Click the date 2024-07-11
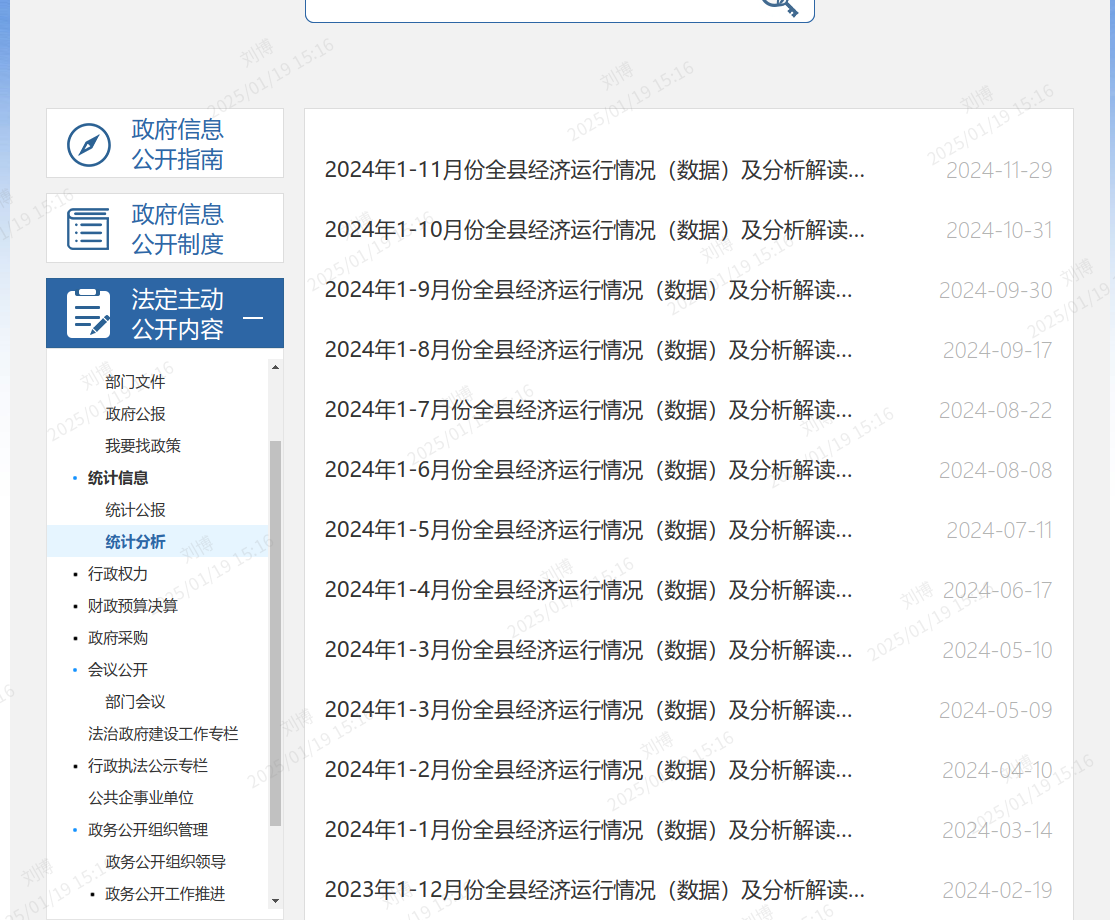Image resolution: width=1115 pixels, height=920 pixels. coord(999,530)
